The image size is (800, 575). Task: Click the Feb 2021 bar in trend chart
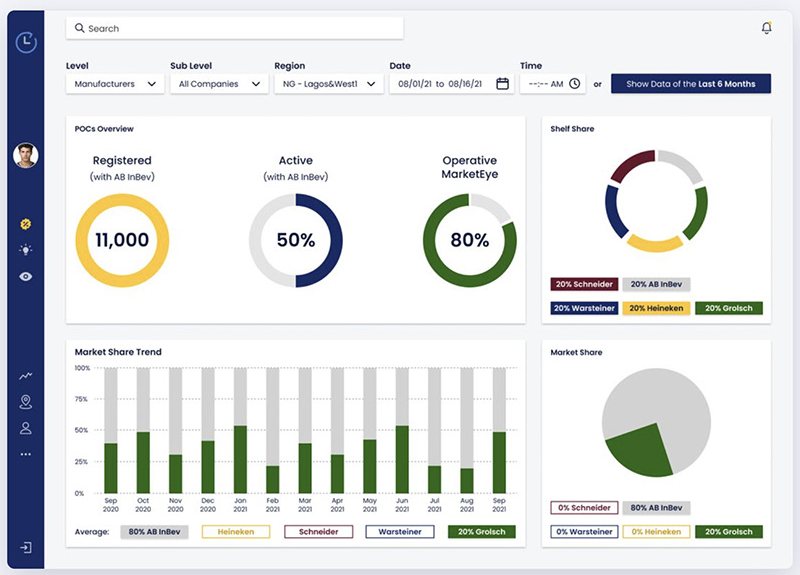[272, 430]
